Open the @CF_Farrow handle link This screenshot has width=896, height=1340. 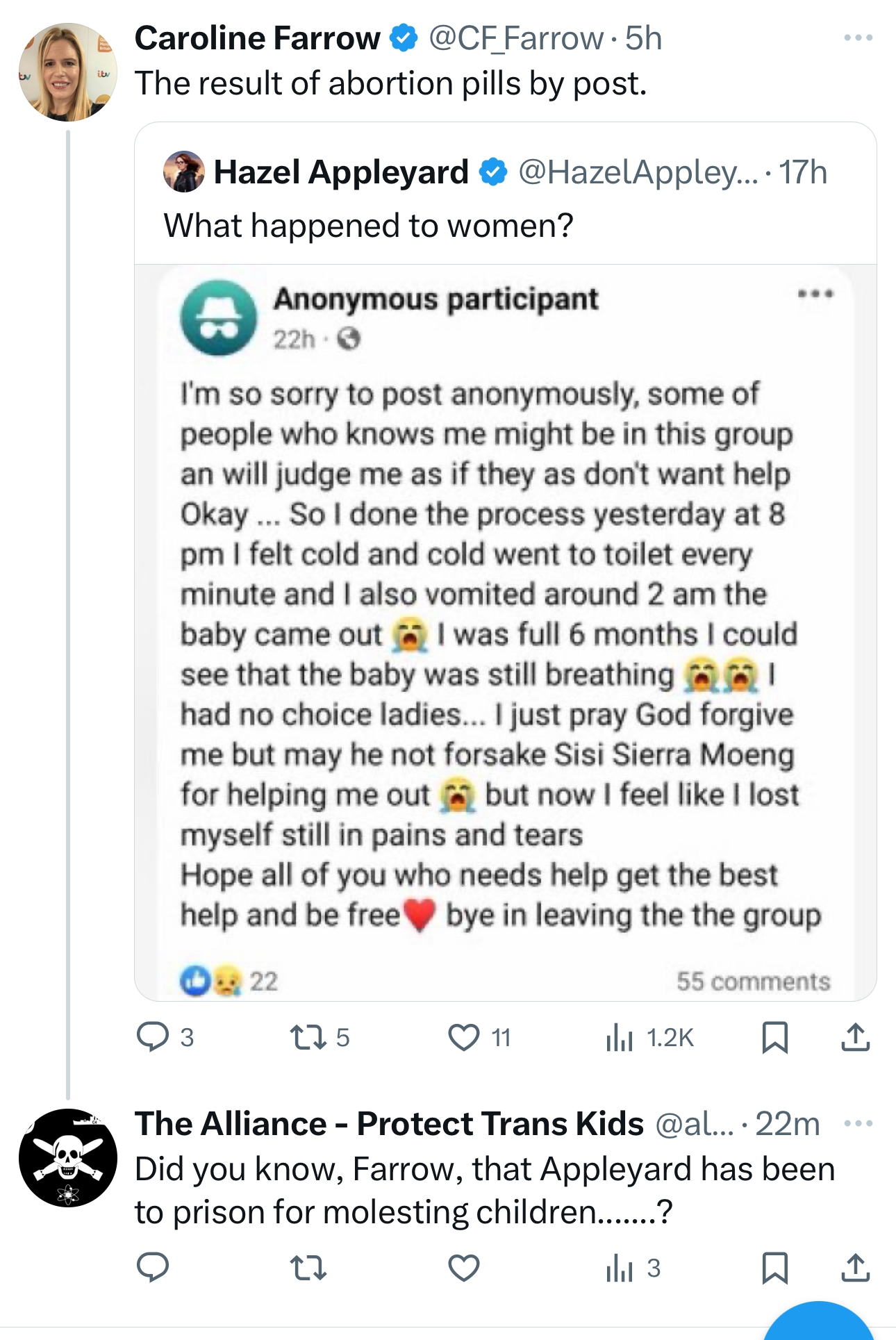tap(515, 38)
